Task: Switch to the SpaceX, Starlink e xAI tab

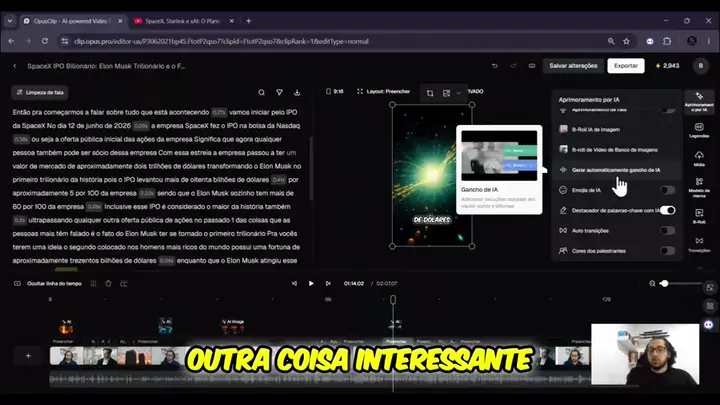Action: [x=182, y=21]
